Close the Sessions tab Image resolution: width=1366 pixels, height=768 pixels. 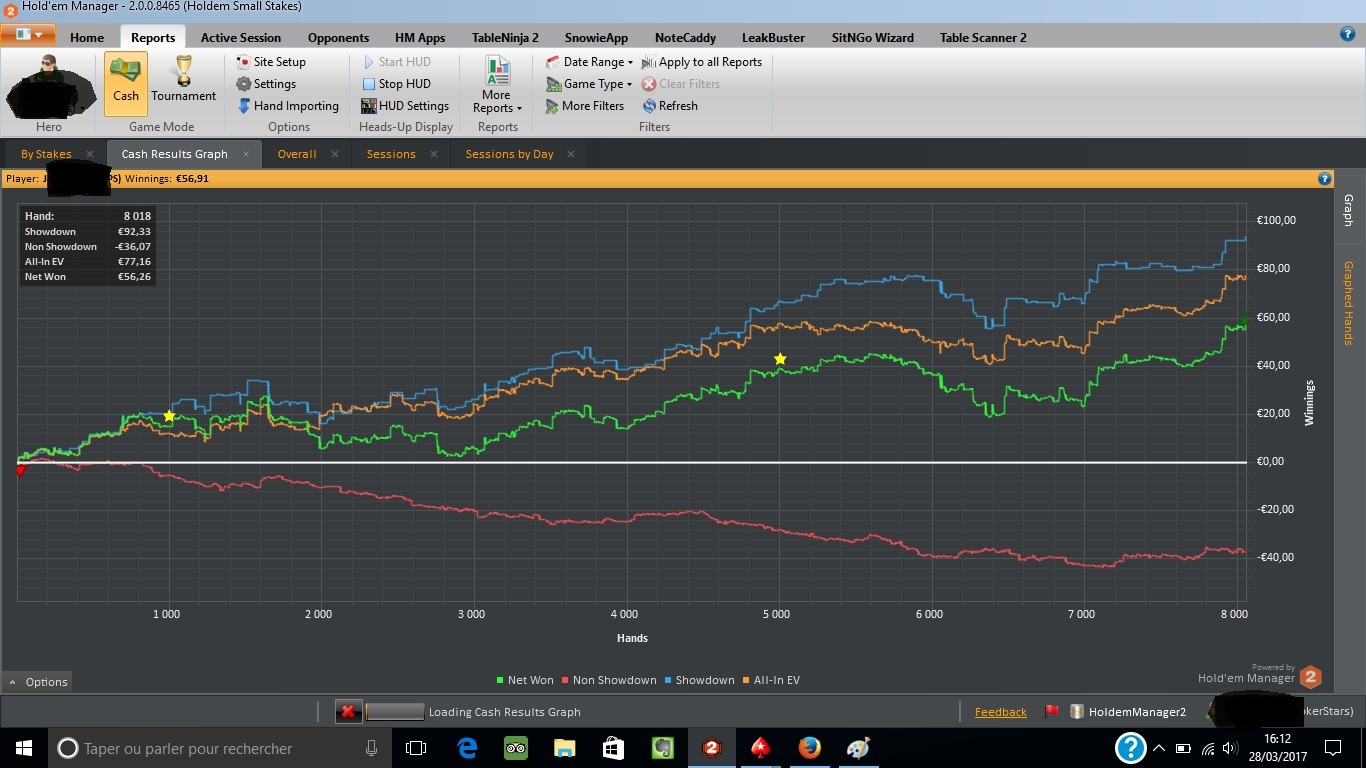click(434, 154)
